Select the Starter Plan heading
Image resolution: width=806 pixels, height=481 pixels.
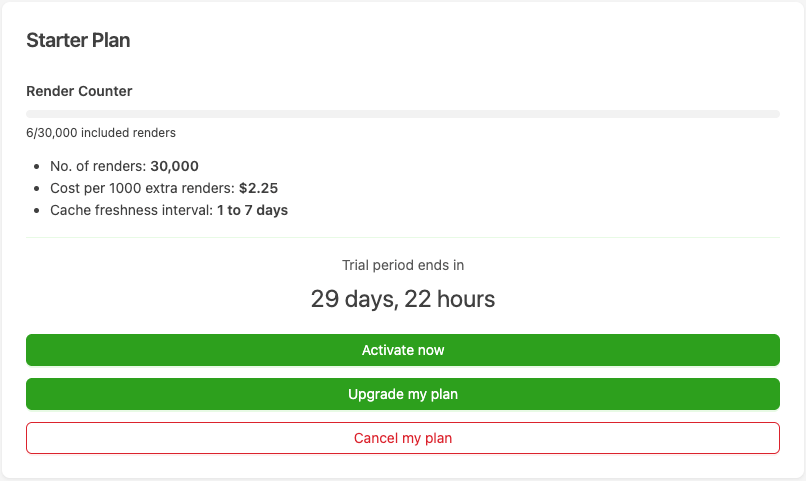[78, 40]
